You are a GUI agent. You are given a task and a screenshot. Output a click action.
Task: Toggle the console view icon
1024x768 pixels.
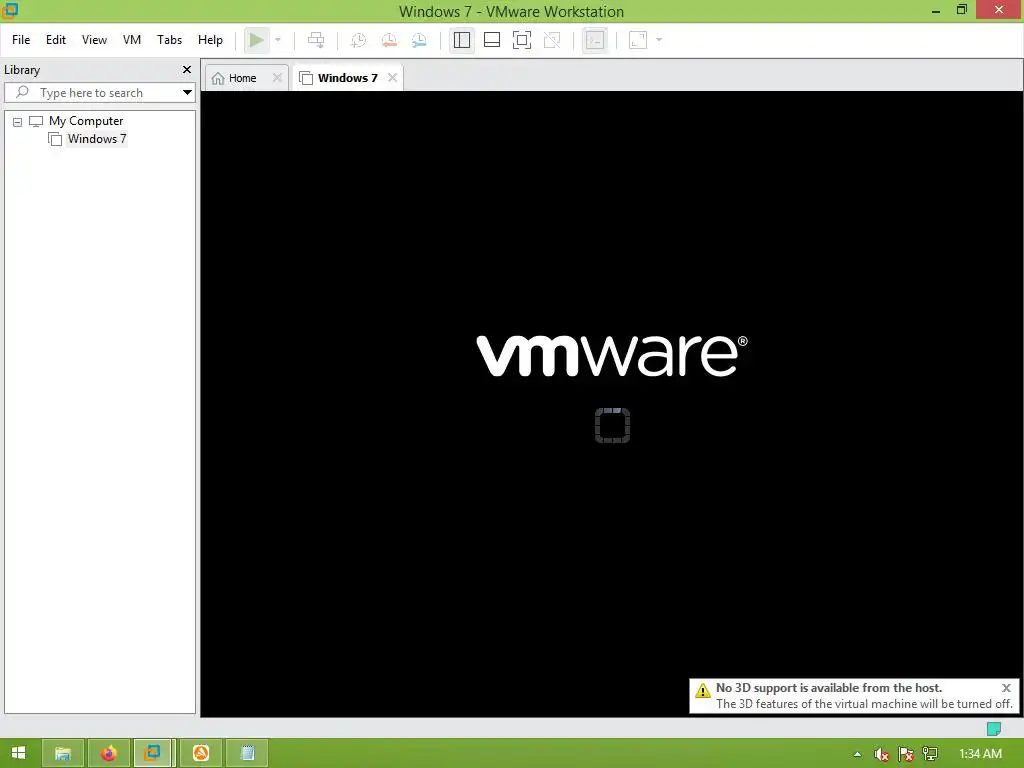click(594, 40)
